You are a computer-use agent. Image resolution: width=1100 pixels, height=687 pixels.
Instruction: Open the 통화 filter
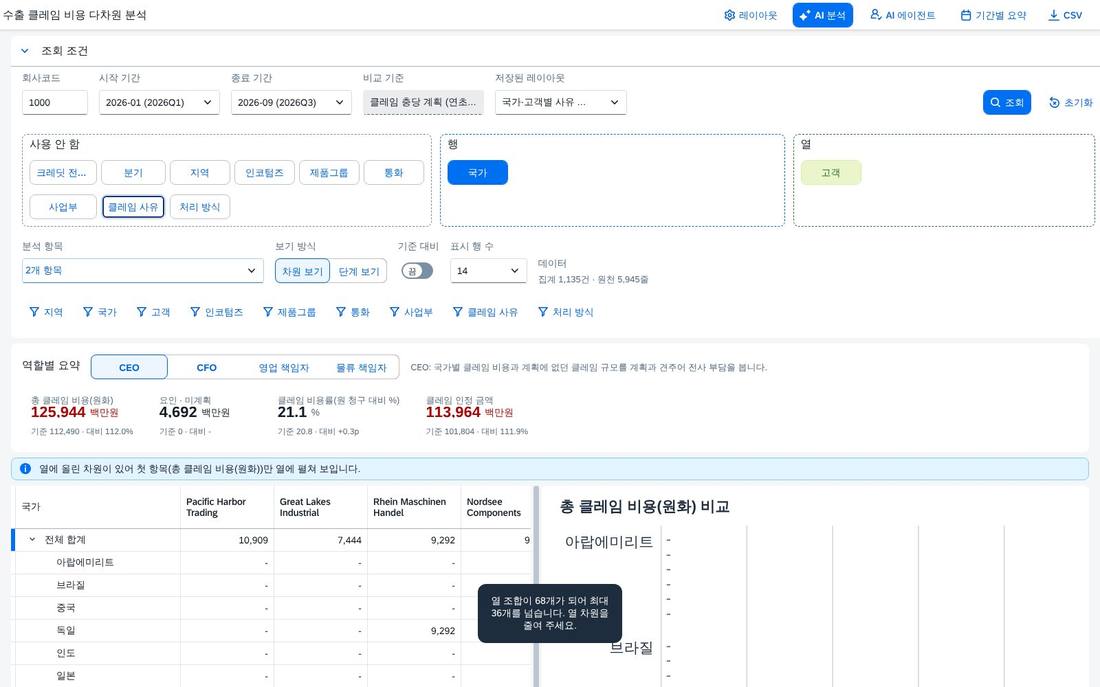(x=353, y=312)
